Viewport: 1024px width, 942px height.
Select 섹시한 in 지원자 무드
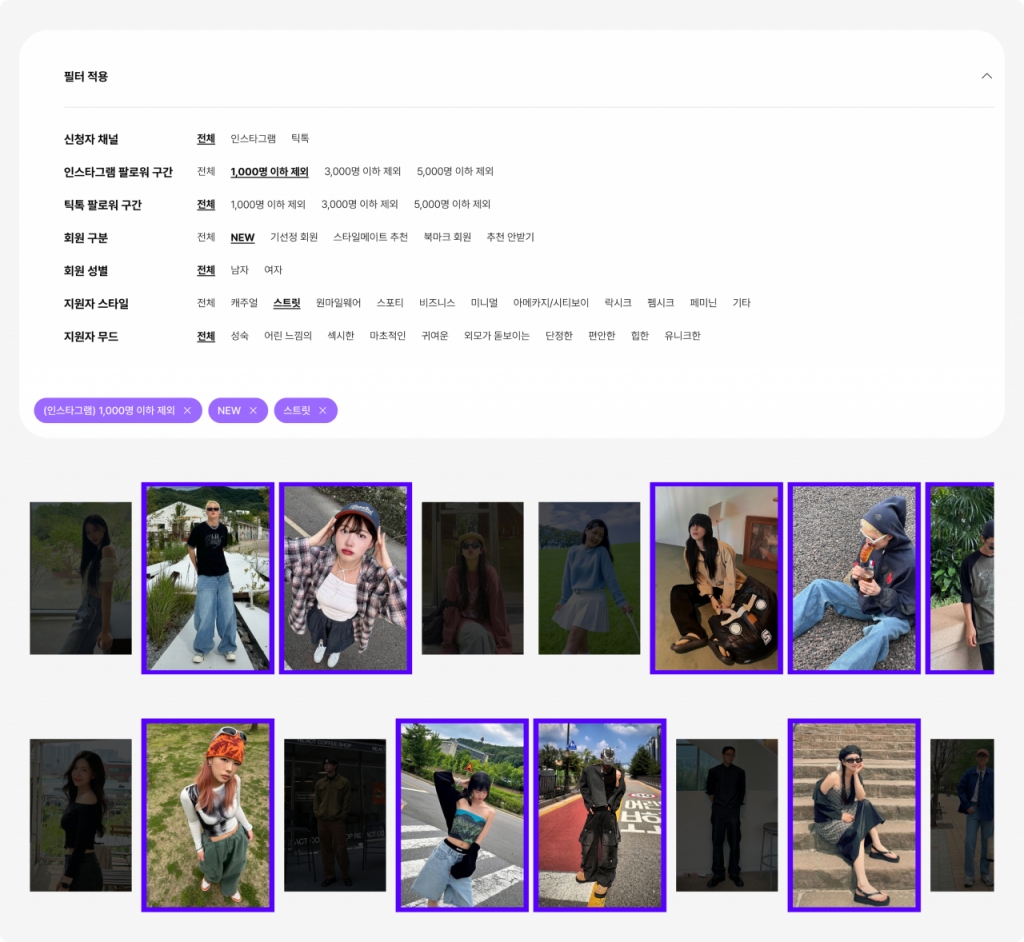pos(339,336)
